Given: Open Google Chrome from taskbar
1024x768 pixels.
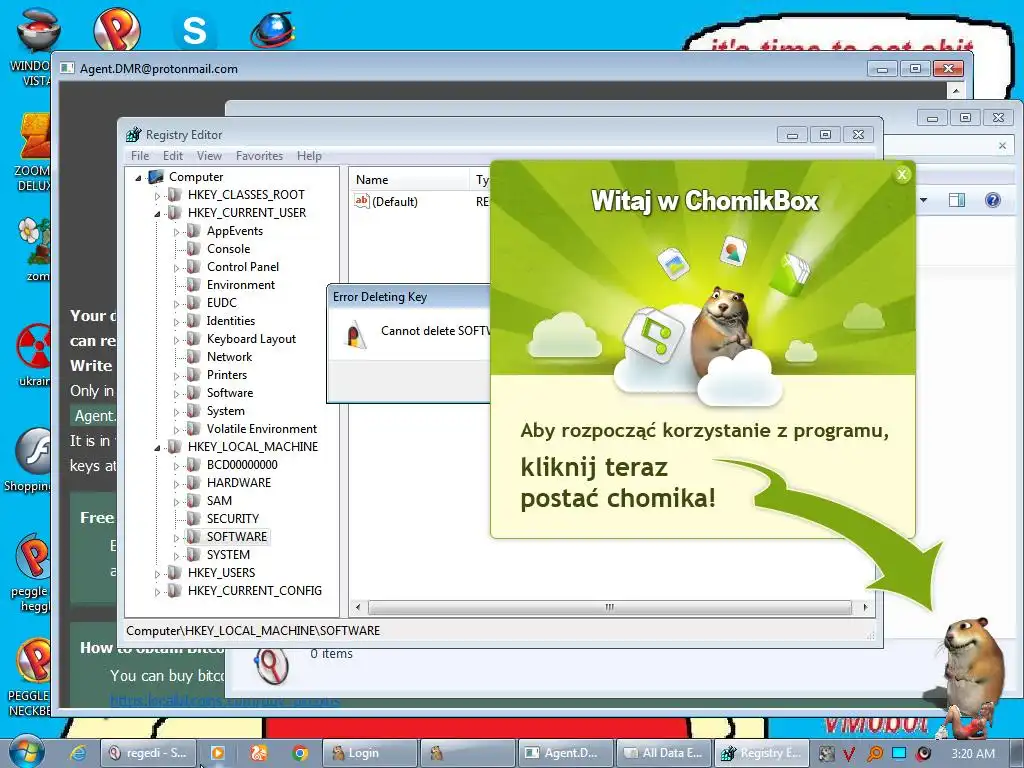Looking at the screenshot, I should point(300,753).
